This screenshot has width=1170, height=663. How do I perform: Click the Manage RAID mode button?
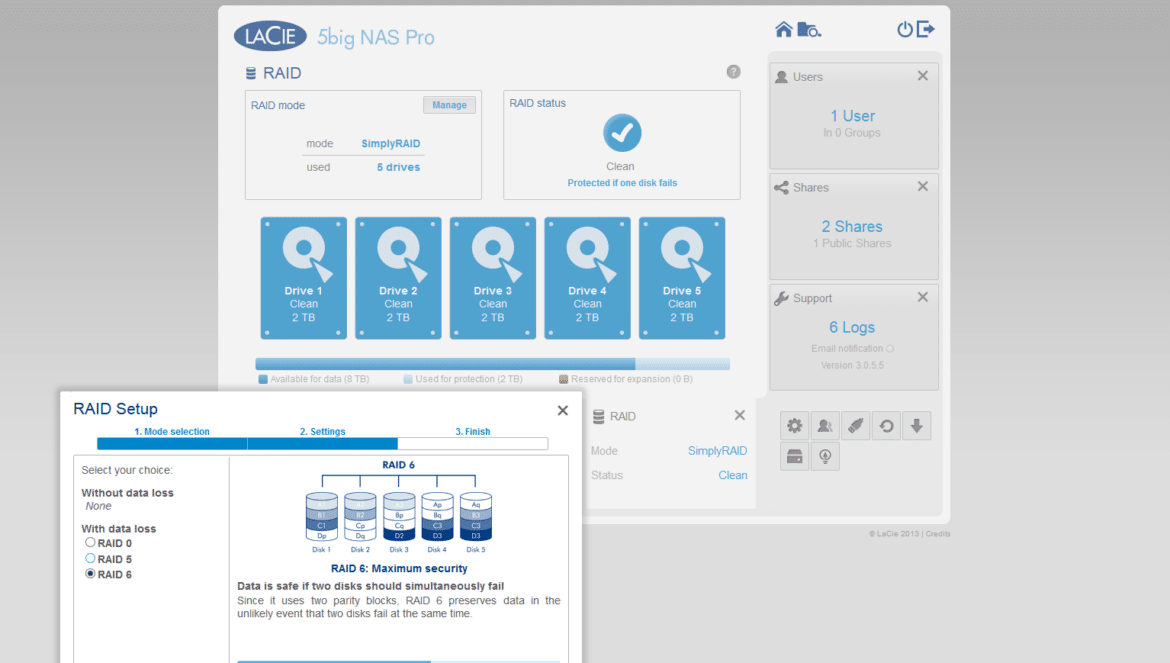click(x=449, y=105)
